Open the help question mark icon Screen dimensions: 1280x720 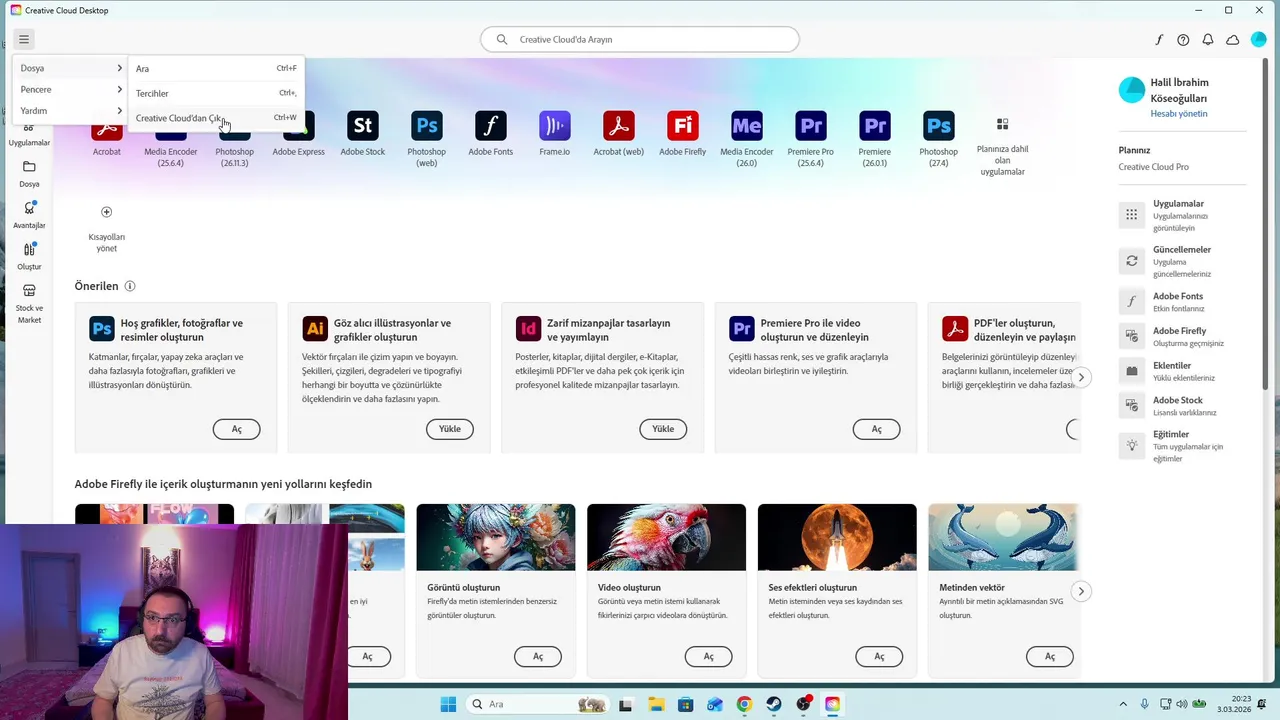(x=1183, y=40)
